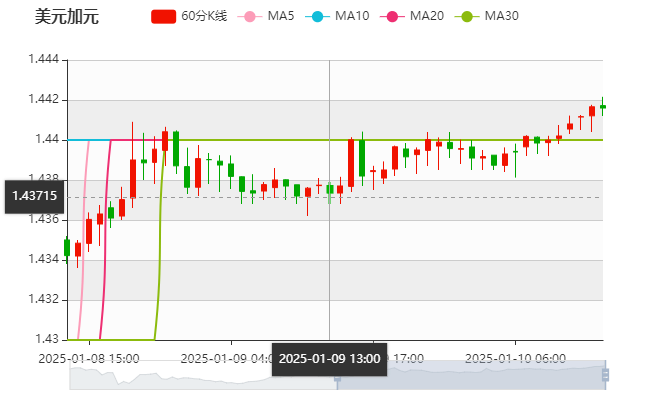Click the red 60分K线 legend icon
Viewport: 670px width, 400px height.
(164, 16)
